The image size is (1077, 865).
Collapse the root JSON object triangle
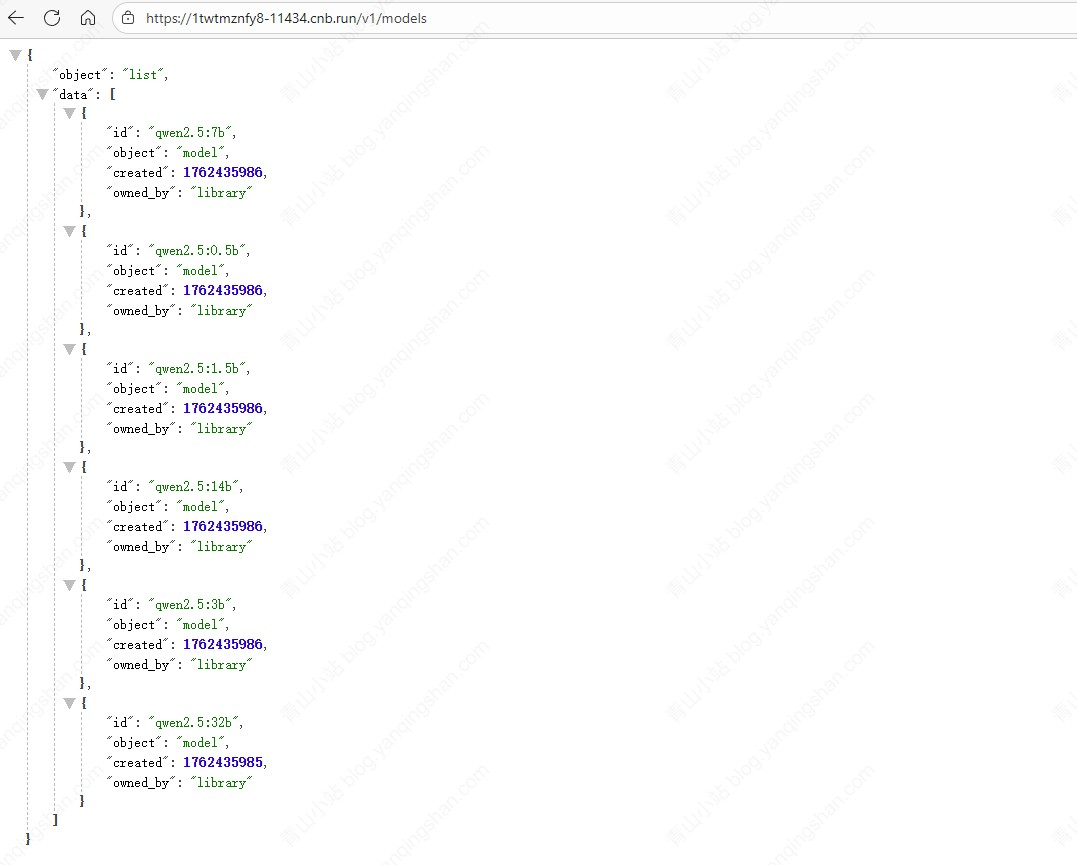click(x=15, y=55)
